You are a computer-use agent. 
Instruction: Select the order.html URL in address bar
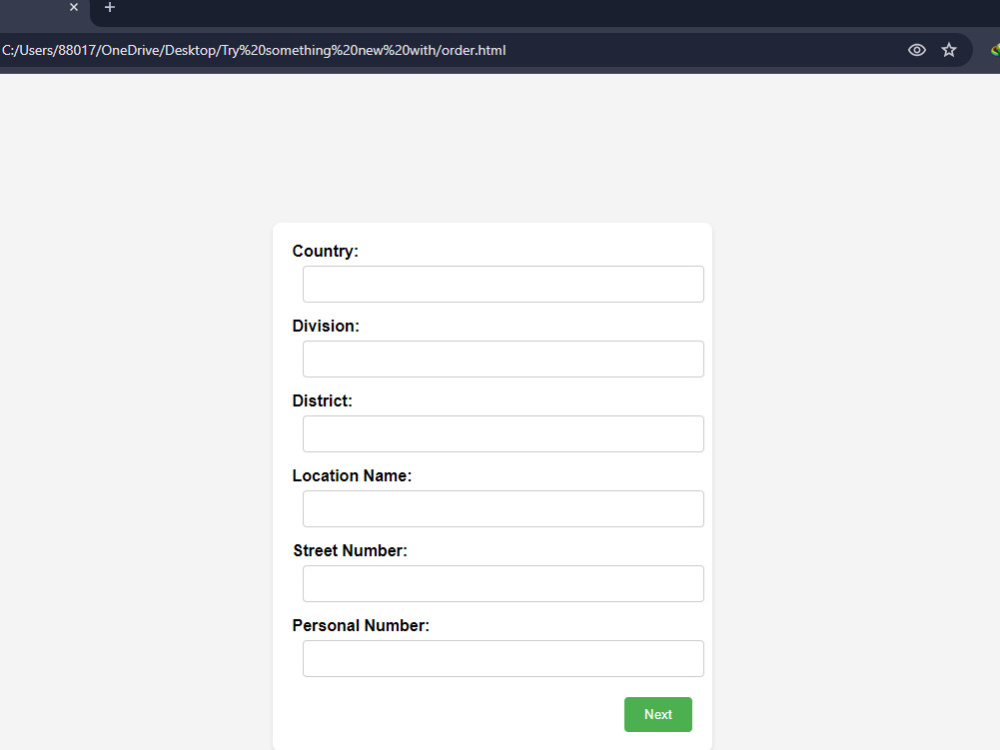click(x=254, y=50)
